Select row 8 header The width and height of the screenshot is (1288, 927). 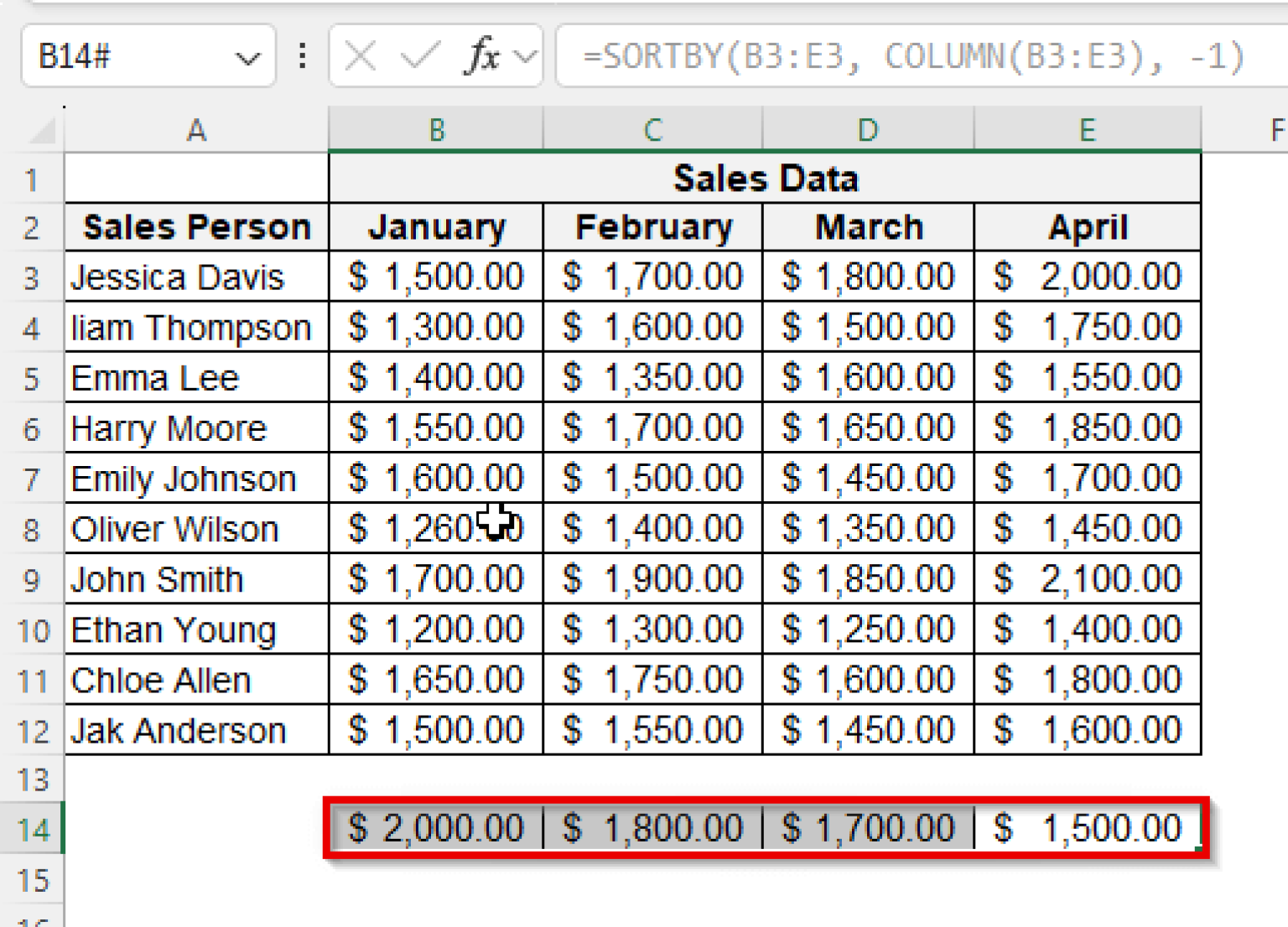coord(32,529)
